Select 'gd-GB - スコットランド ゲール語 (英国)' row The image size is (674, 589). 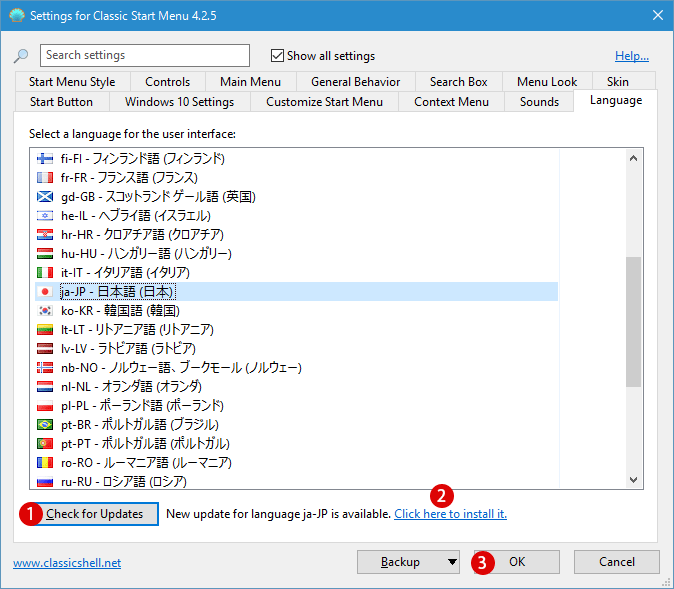point(297,196)
